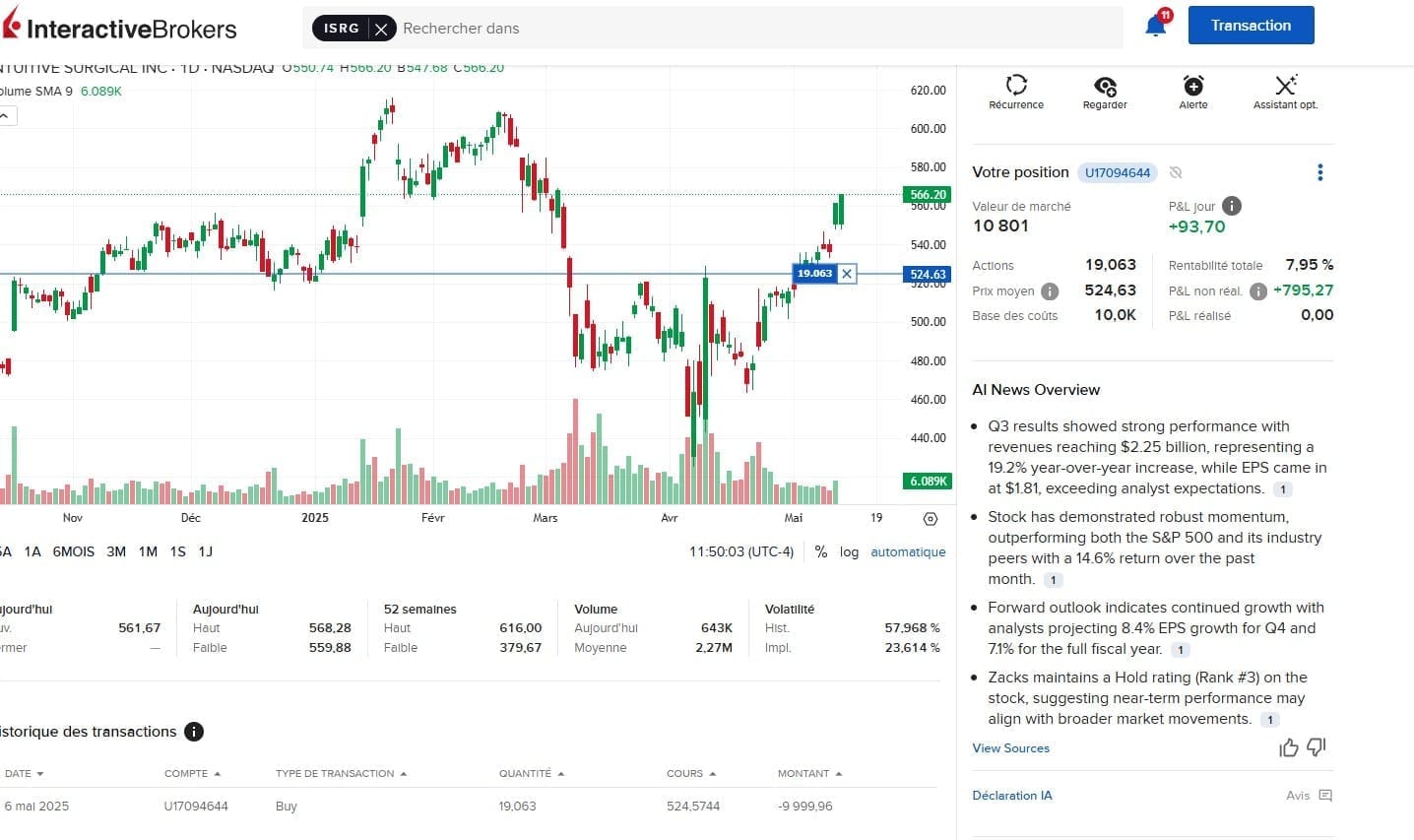Toggle percent scale on the chart
Viewport: 1414px width, 840px height.
click(821, 551)
